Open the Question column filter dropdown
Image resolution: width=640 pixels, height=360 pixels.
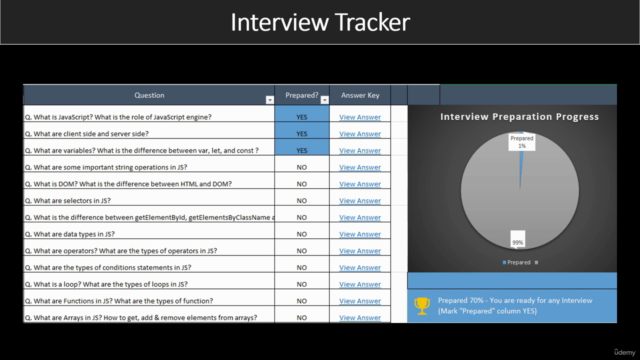pyautogui.click(x=270, y=100)
